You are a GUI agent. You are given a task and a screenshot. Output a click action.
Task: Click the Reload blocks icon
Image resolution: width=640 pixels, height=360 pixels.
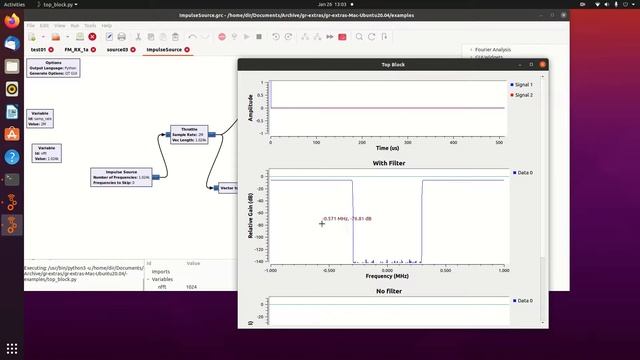(371, 37)
